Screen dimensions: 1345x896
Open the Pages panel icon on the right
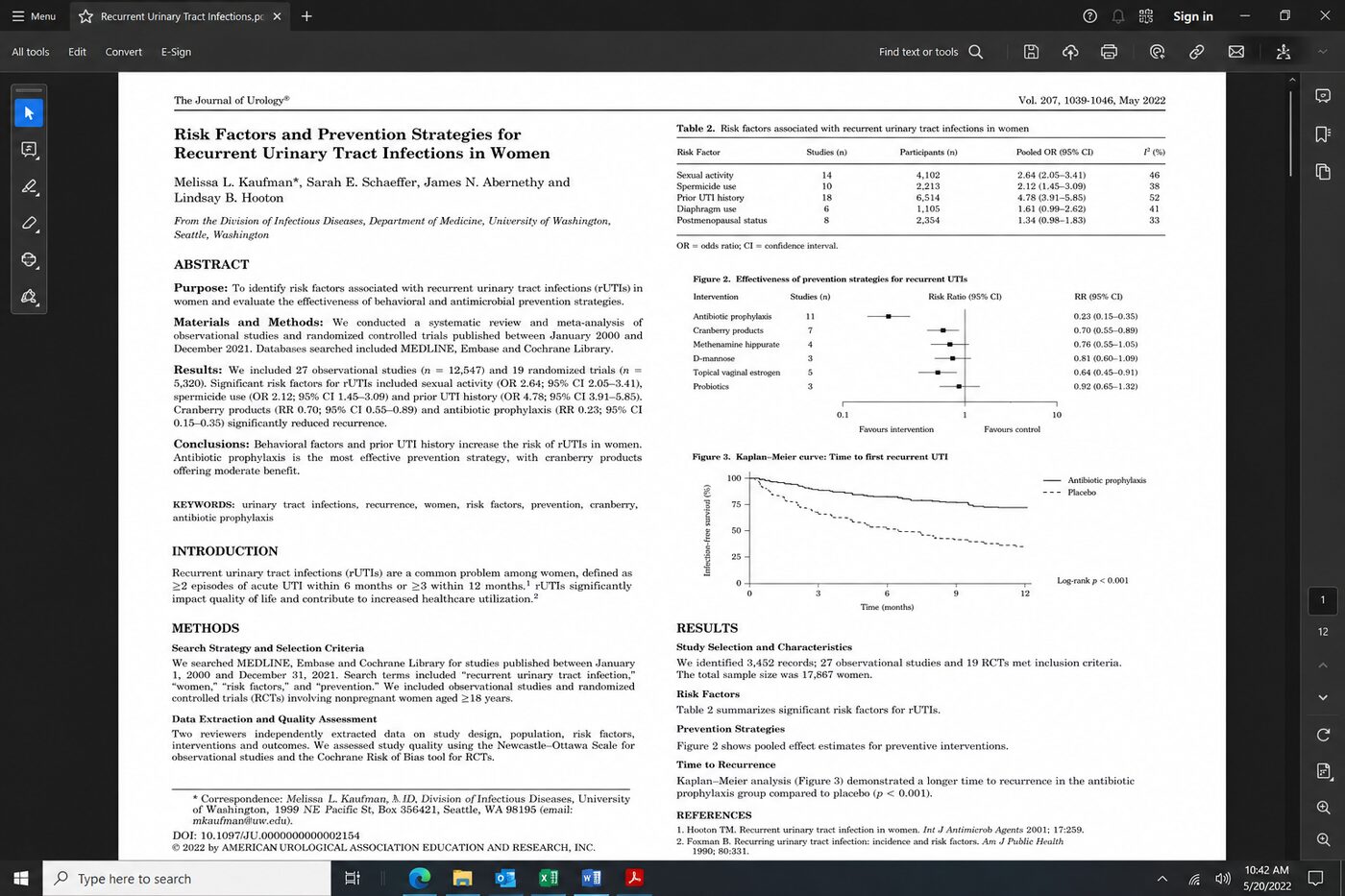[1323, 172]
